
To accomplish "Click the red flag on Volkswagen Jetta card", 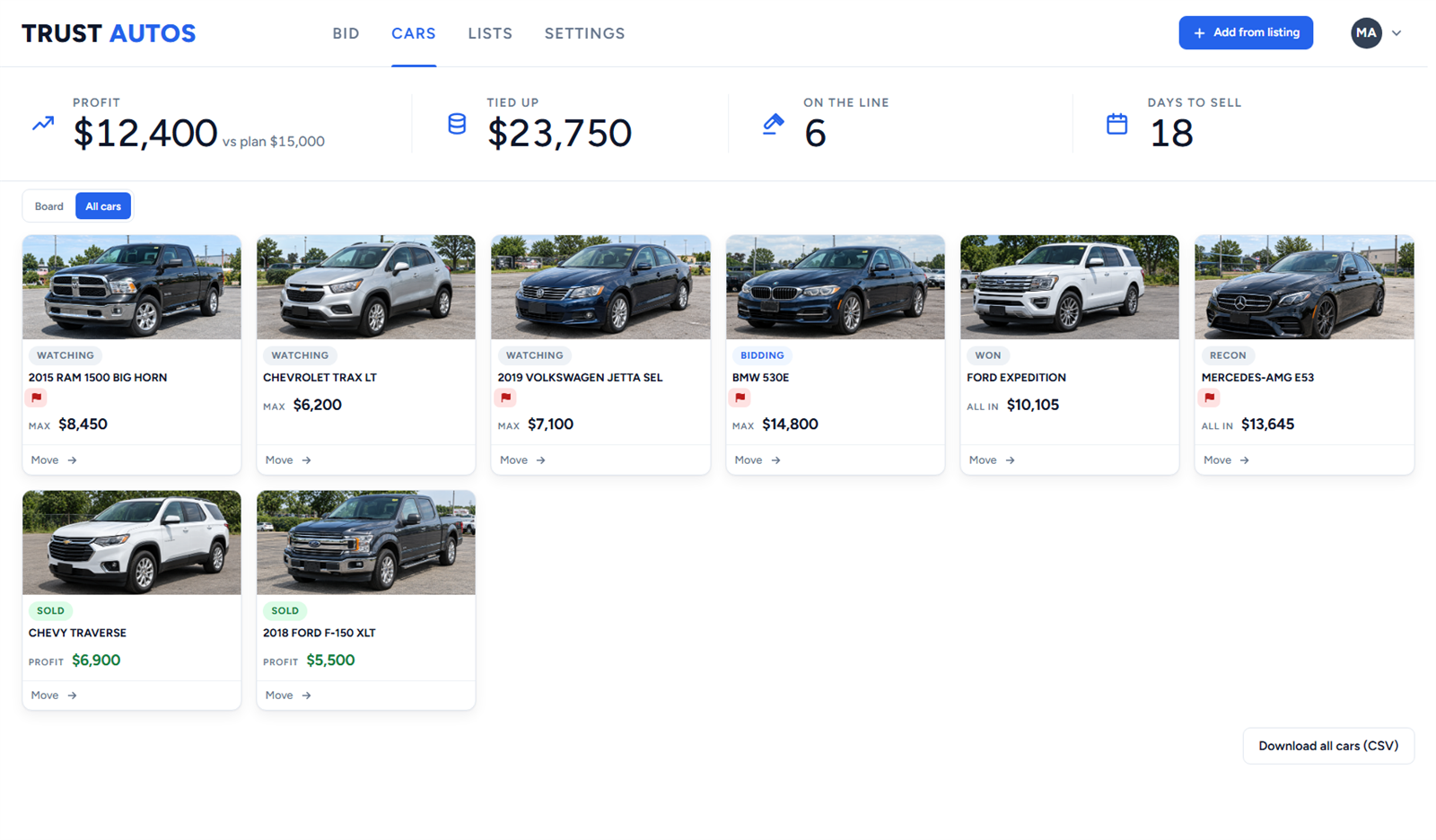I will (x=506, y=398).
